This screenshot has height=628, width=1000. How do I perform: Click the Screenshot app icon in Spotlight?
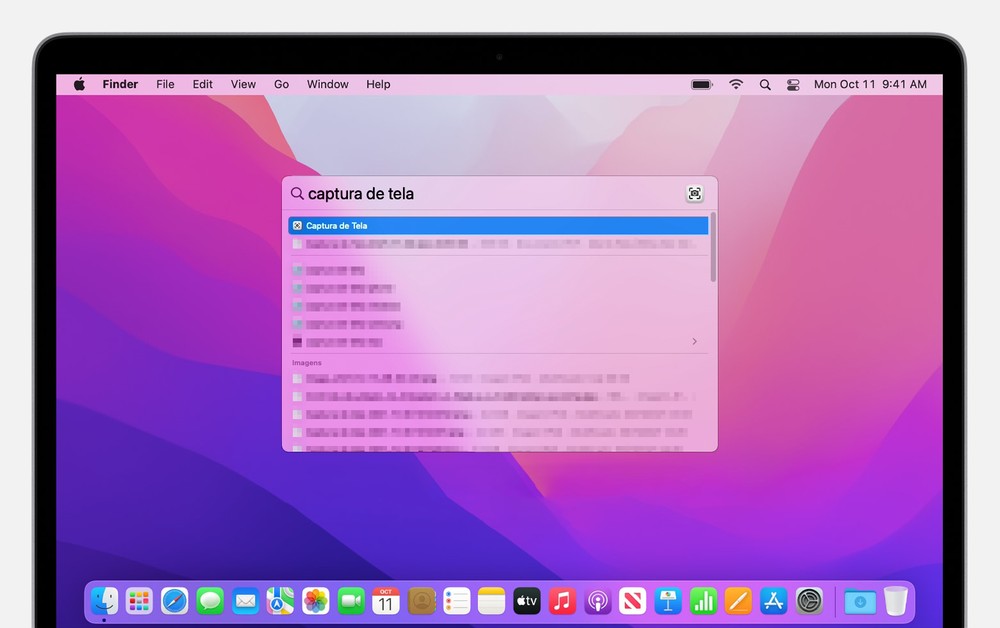click(x=695, y=194)
